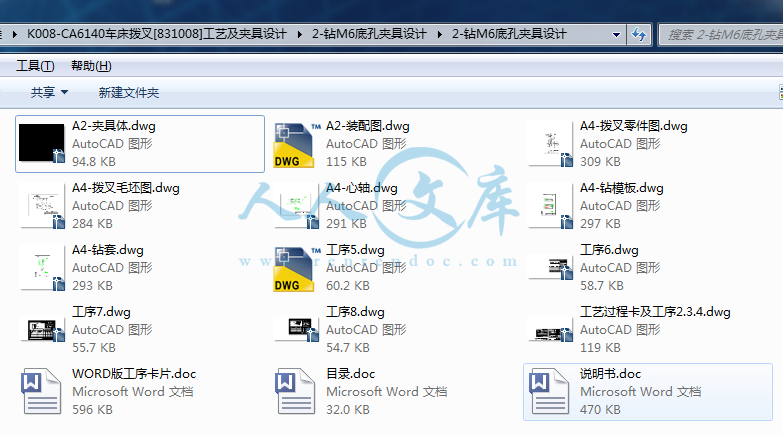Open the 共享 dropdown in toolbar

pos(49,92)
